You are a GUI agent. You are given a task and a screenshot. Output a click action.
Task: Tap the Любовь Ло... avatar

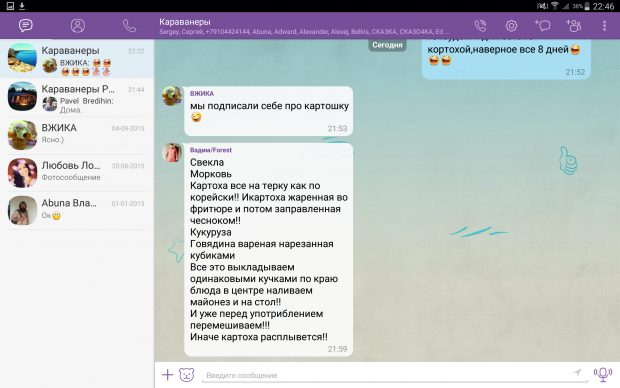click(x=22, y=173)
